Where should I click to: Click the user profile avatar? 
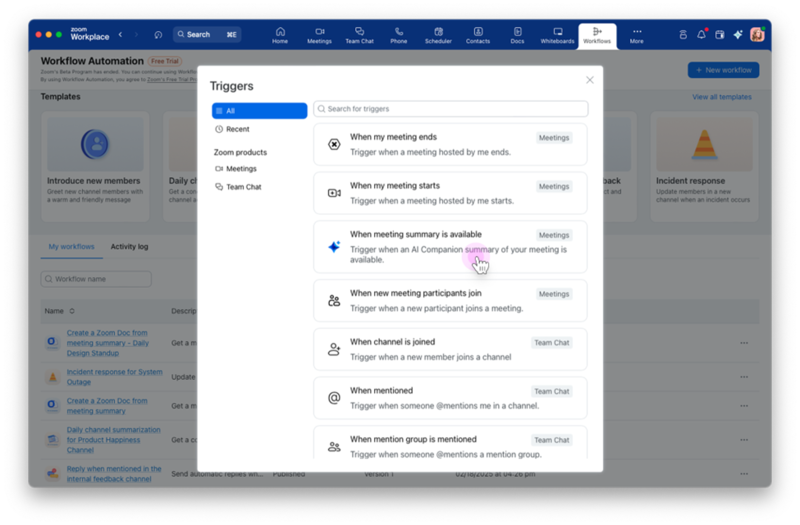pyautogui.click(x=757, y=34)
